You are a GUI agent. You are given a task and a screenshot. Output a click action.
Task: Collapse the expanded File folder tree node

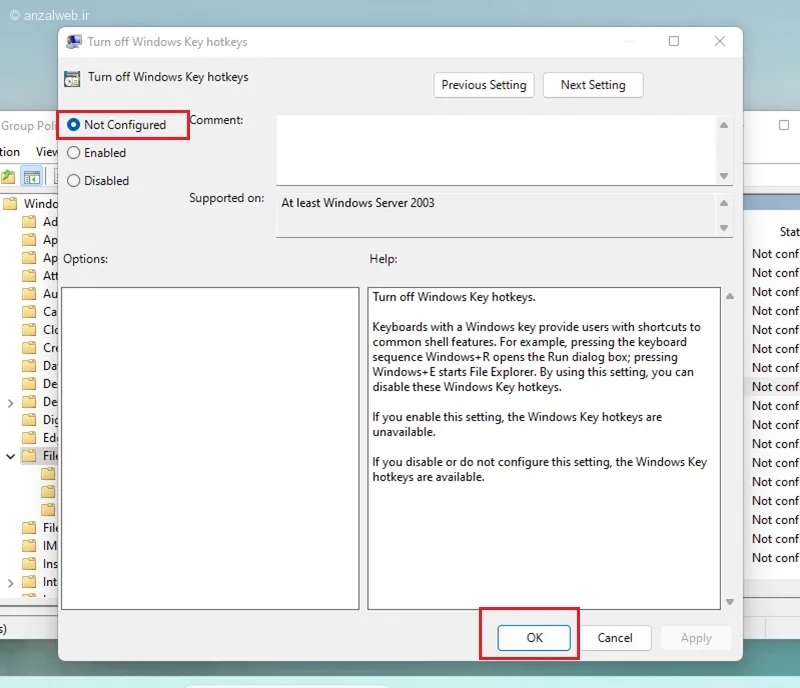[10, 456]
